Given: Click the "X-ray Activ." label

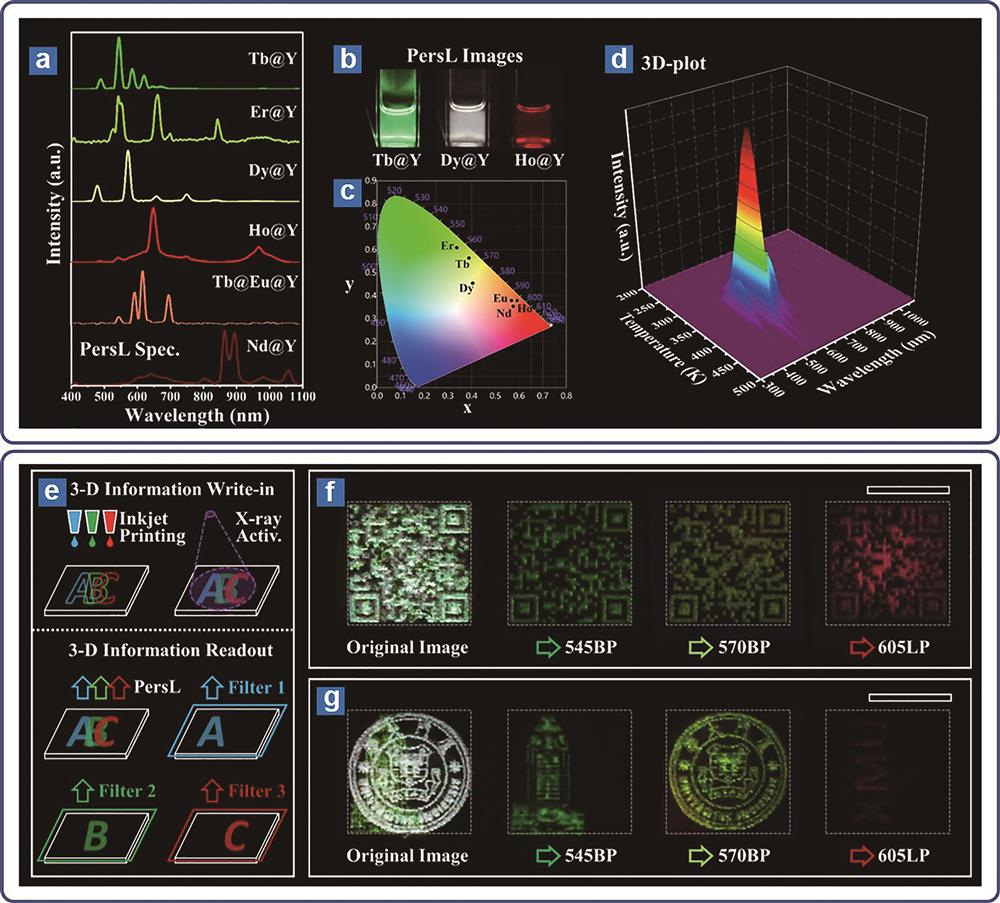Looking at the screenshot, I should 259,527.
